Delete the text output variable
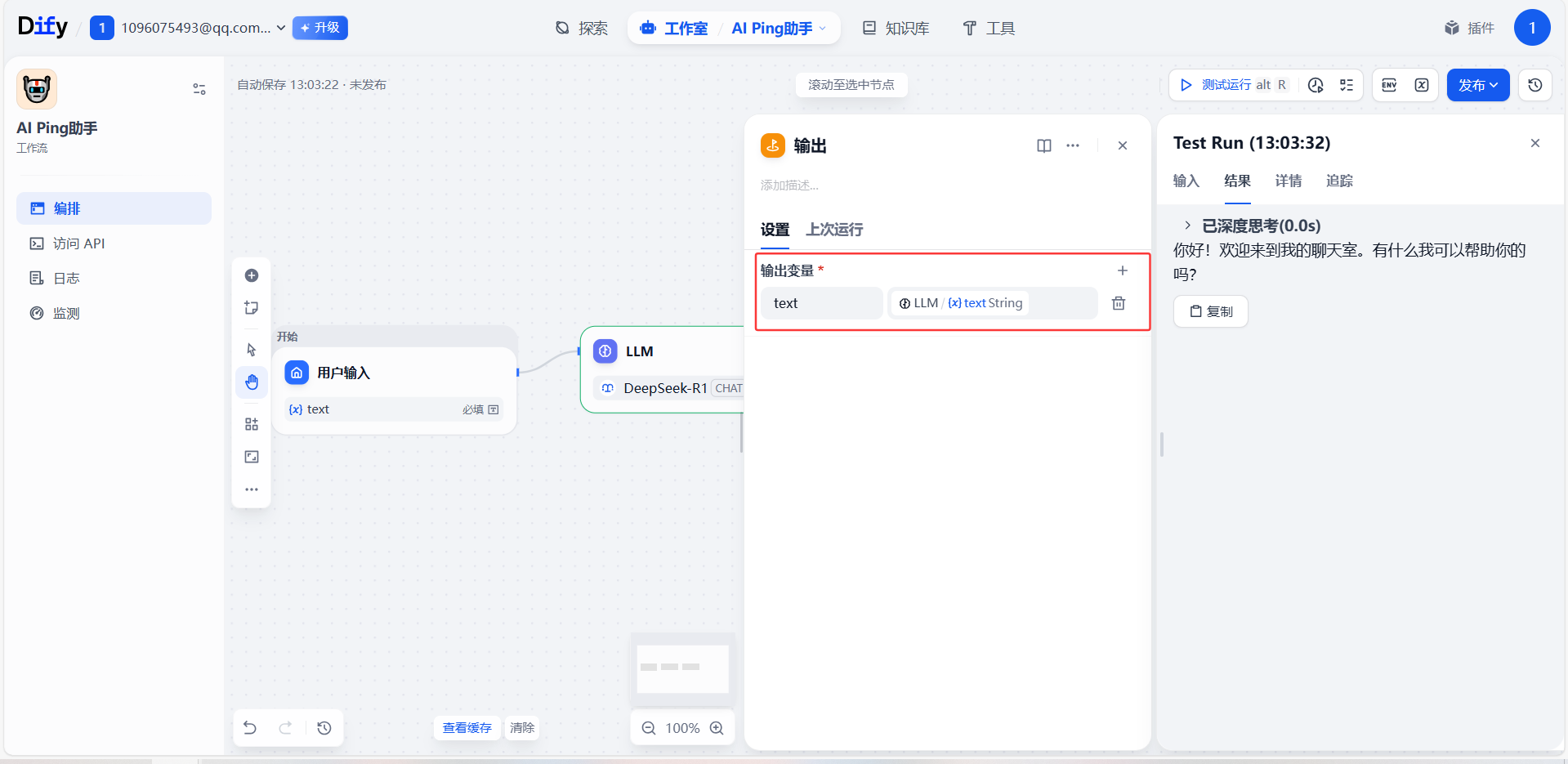Viewport: 1568px width, 764px height. pyautogui.click(x=1119, y=303)
